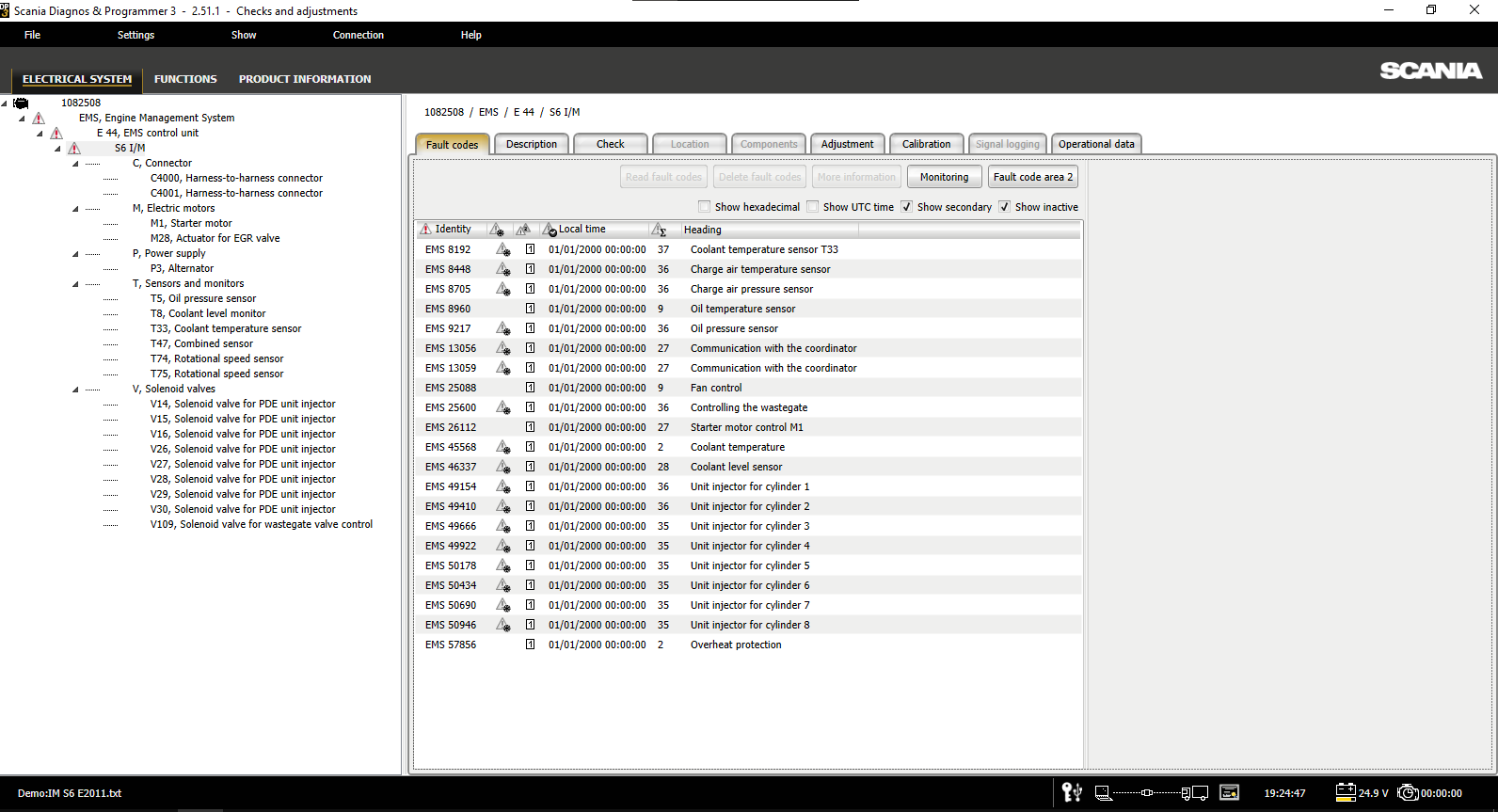1498x812 pixels.
Task: Switch to the Operational data tab
Action: point(1095,144)
